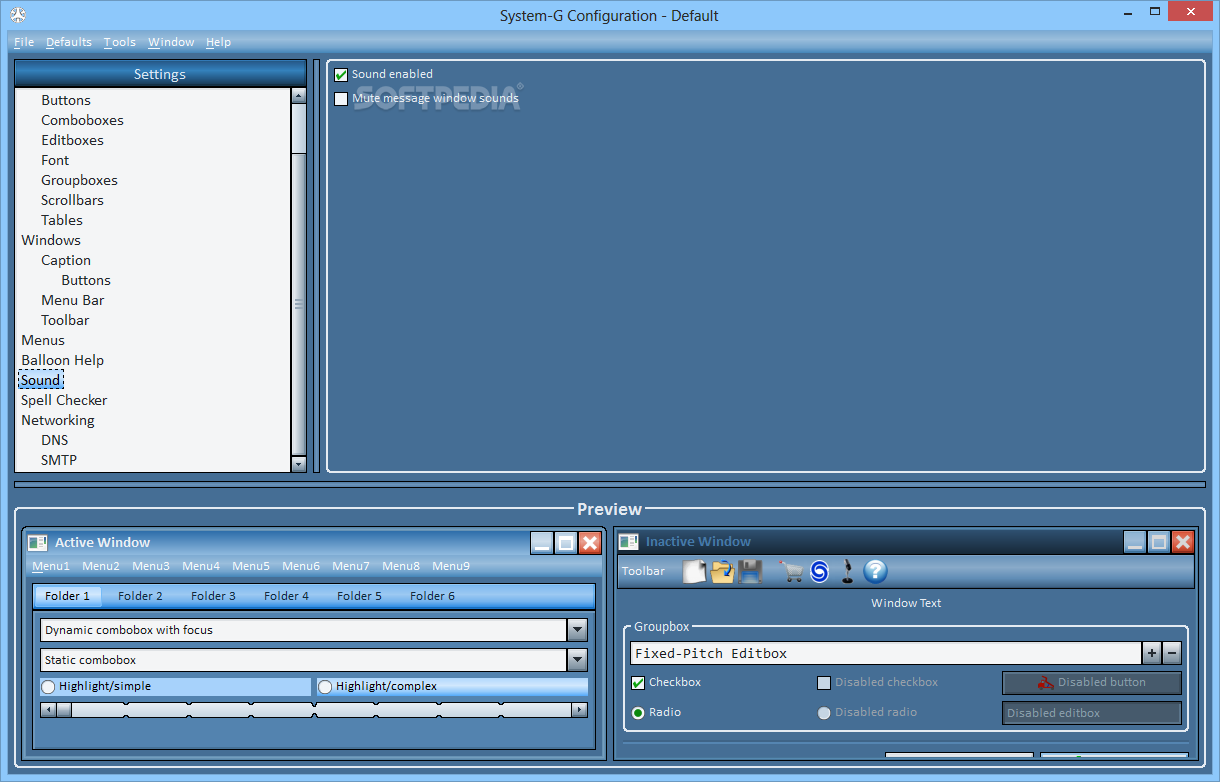Select Balloon Help in settings tree
This screenshot has height=782, width=1220.
click(x=63, y=360)
